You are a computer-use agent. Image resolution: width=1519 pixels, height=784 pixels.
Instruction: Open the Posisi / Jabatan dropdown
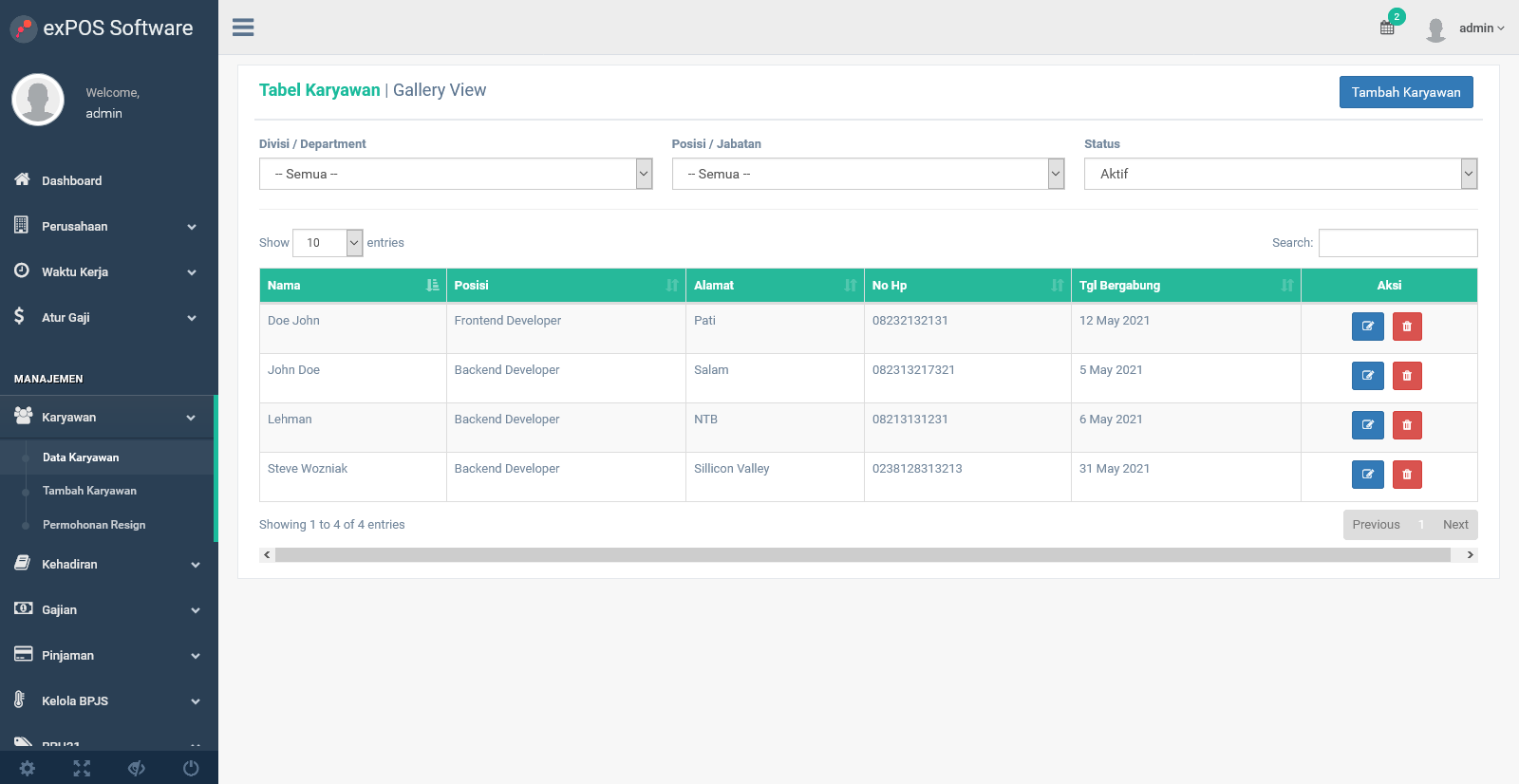(x=869, y=174)
